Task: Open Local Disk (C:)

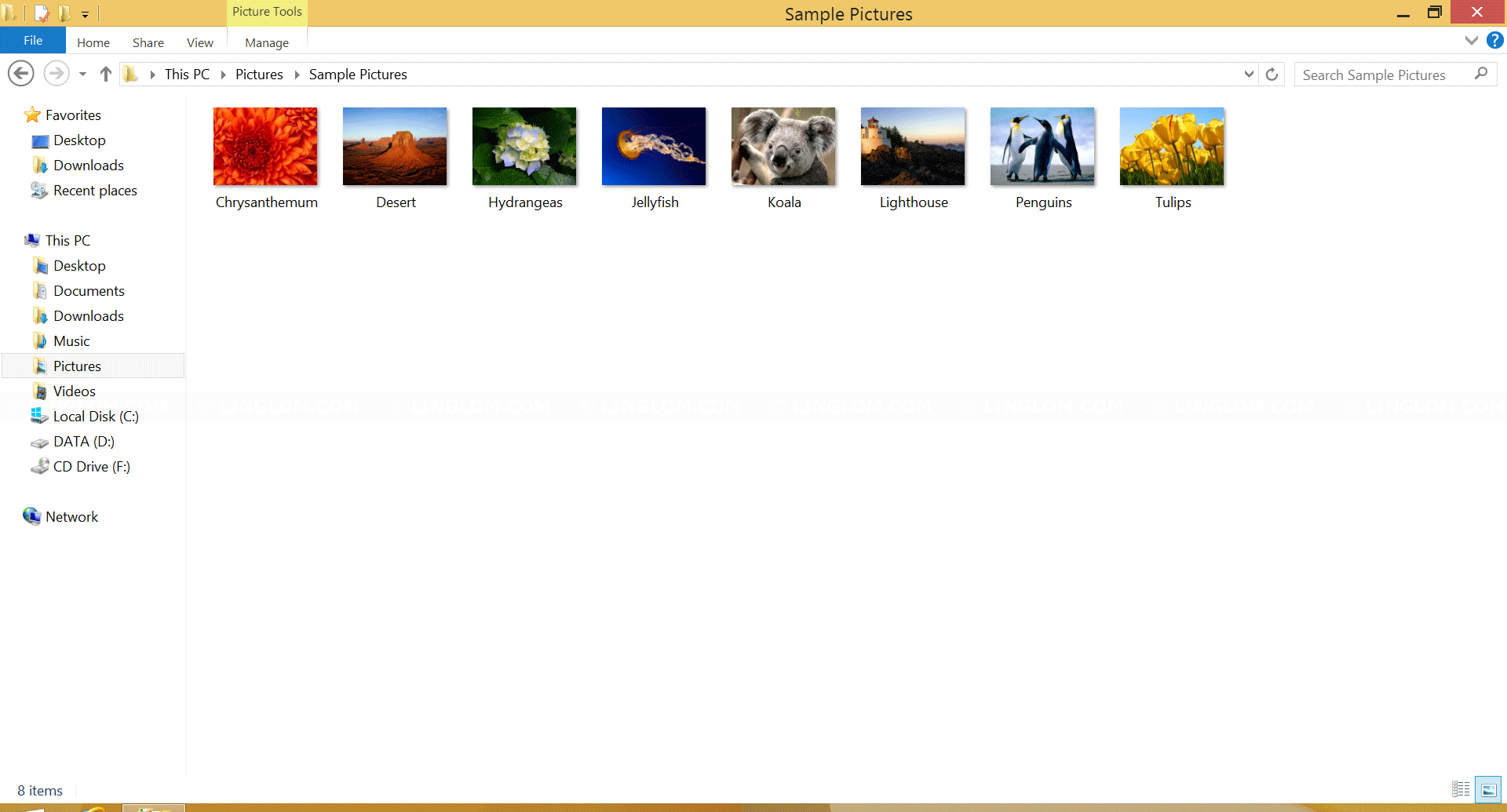Action: click(96, 417)
